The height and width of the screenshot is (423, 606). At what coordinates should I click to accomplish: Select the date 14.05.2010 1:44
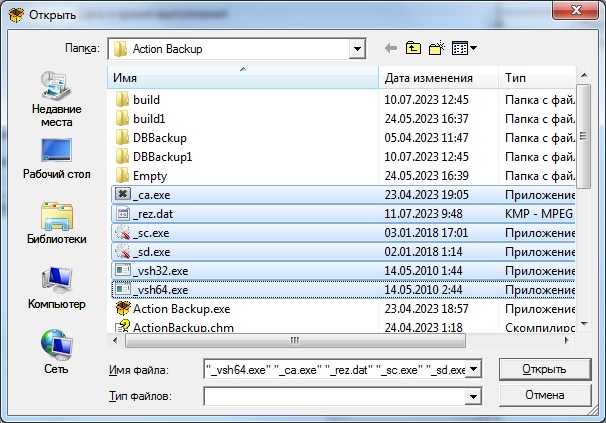423,270
